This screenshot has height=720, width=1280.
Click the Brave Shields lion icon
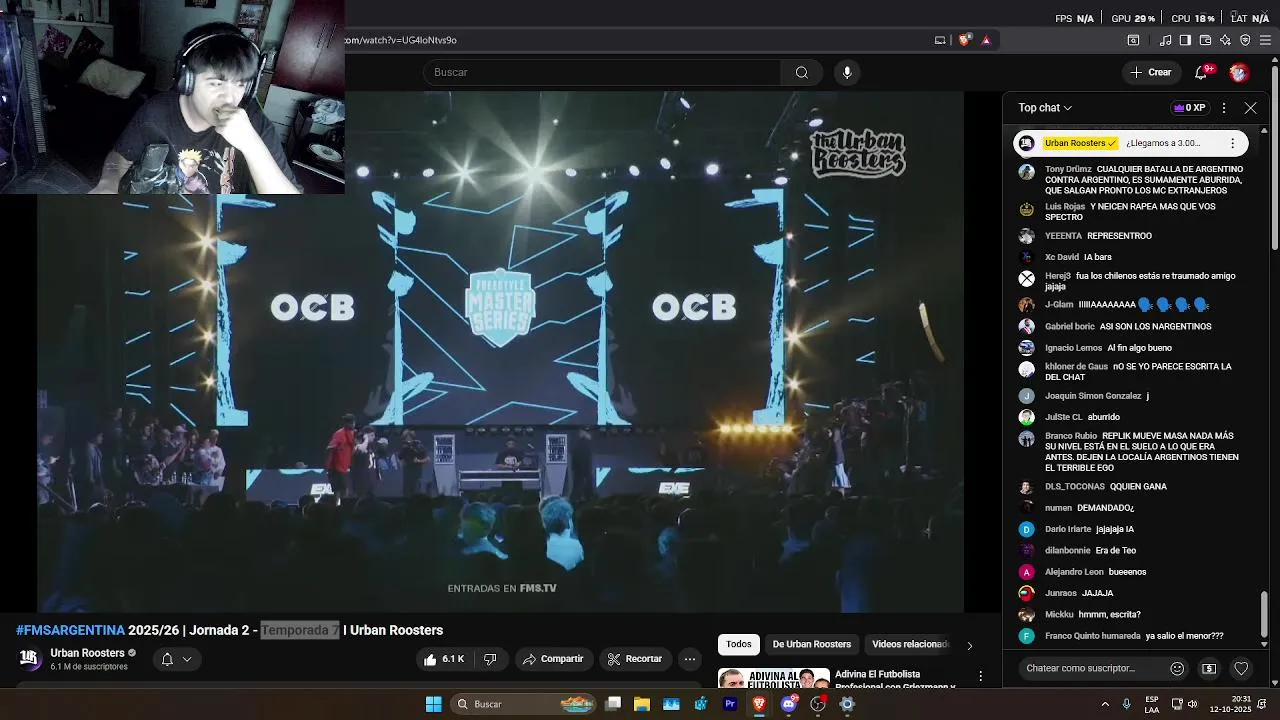[964, 40]
